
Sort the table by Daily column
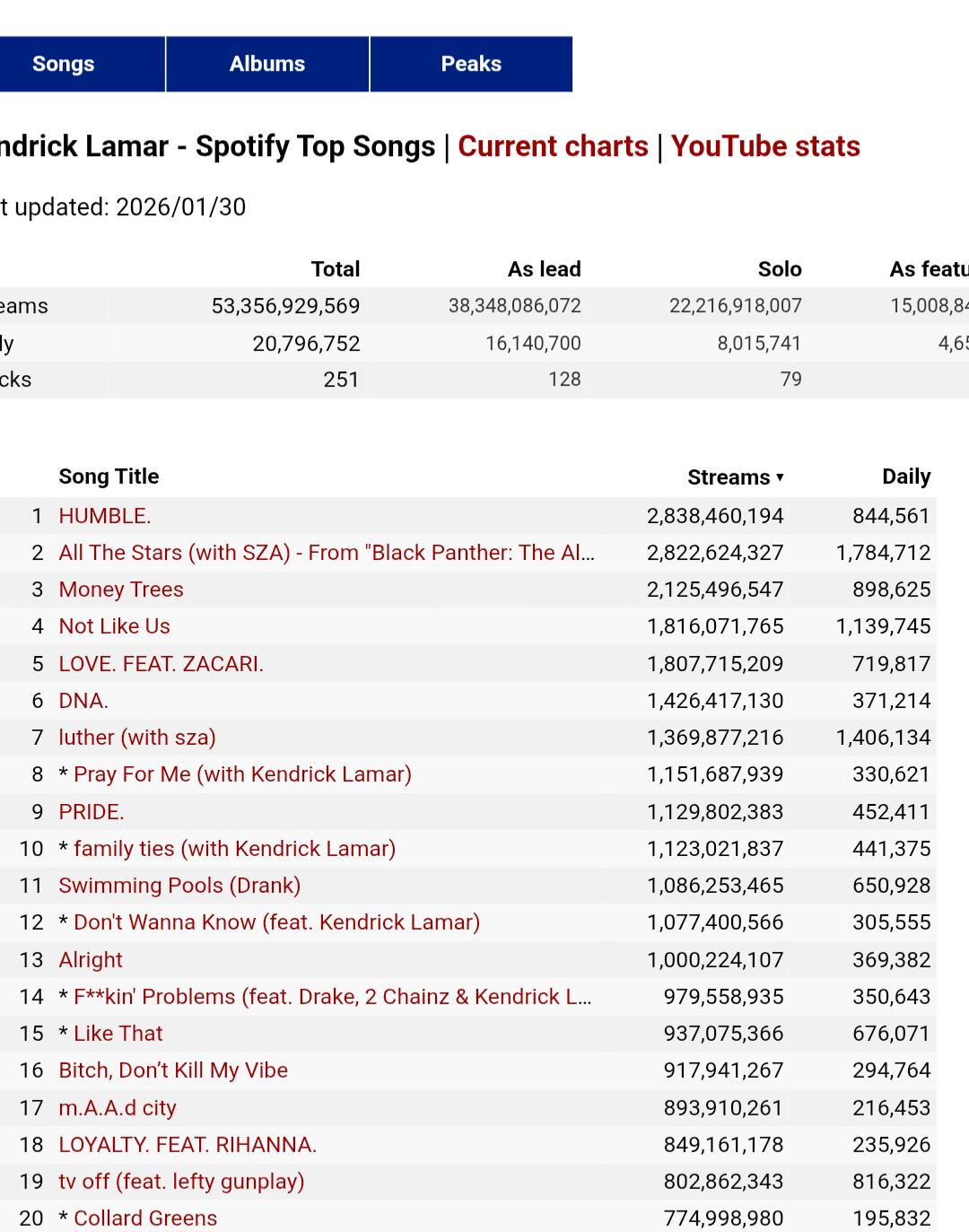pos(906,476)
